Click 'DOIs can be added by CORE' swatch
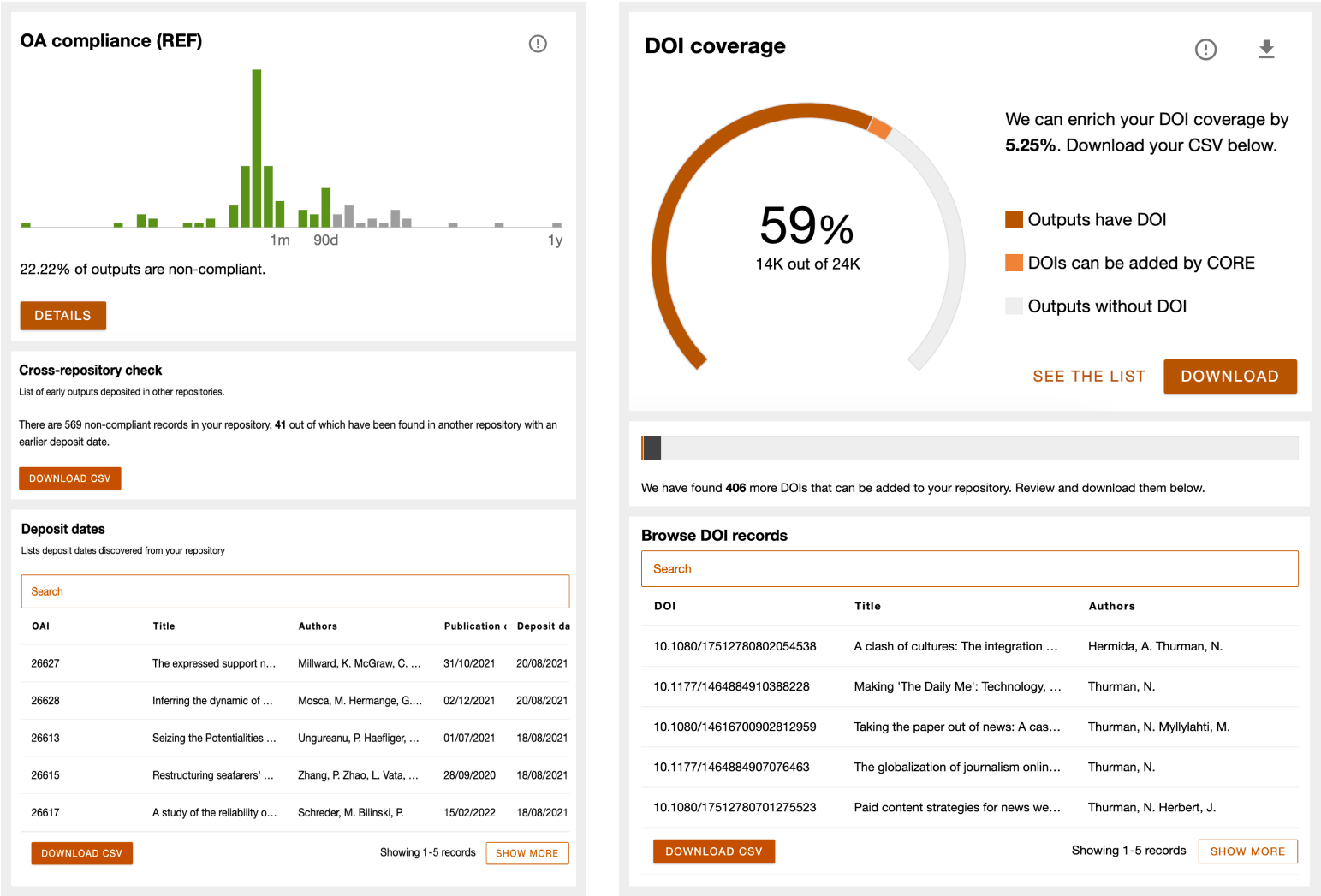The height and width of the screenshot is (896, 1321). pos(1014,263)
